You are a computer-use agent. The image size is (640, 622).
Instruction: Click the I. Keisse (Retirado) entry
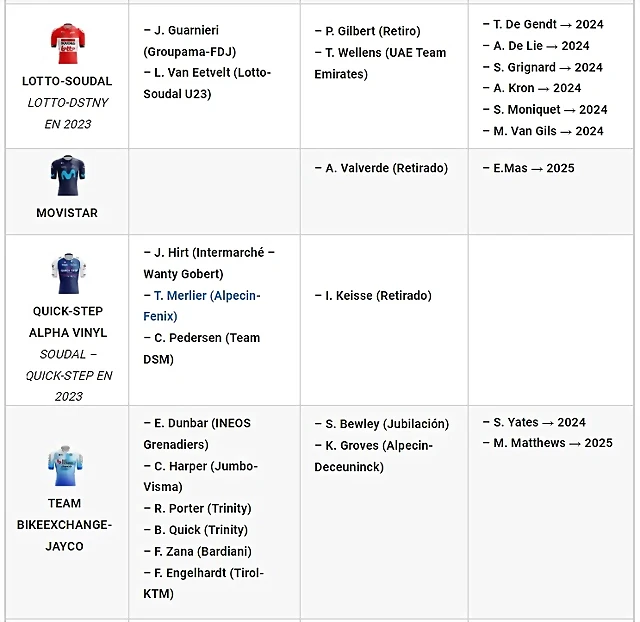(x=373, y=295)
